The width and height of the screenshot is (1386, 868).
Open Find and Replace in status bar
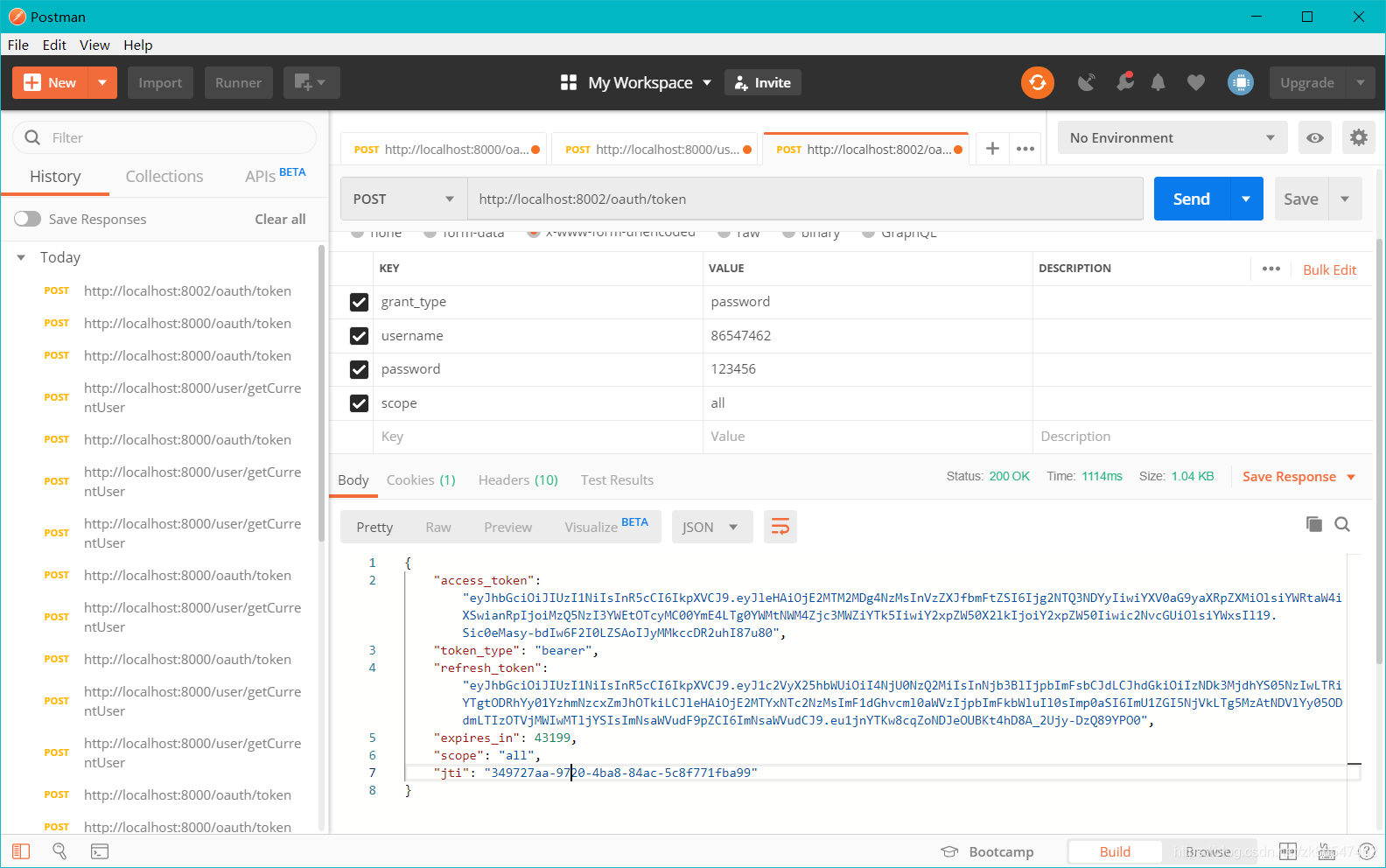(59, 851)
